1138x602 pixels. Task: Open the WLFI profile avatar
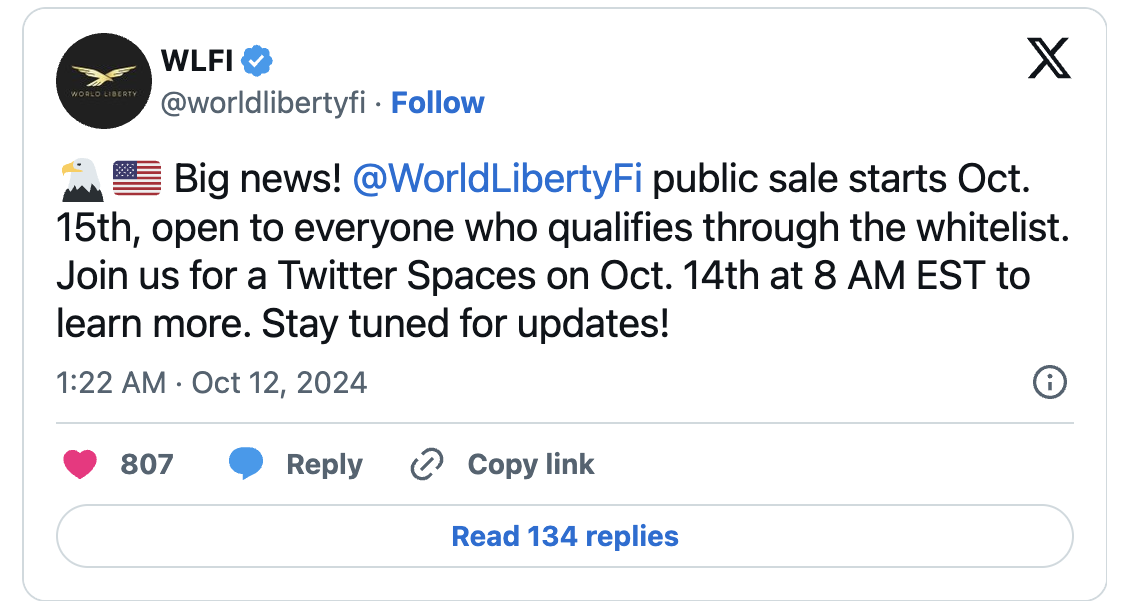(x=104, y=82)
